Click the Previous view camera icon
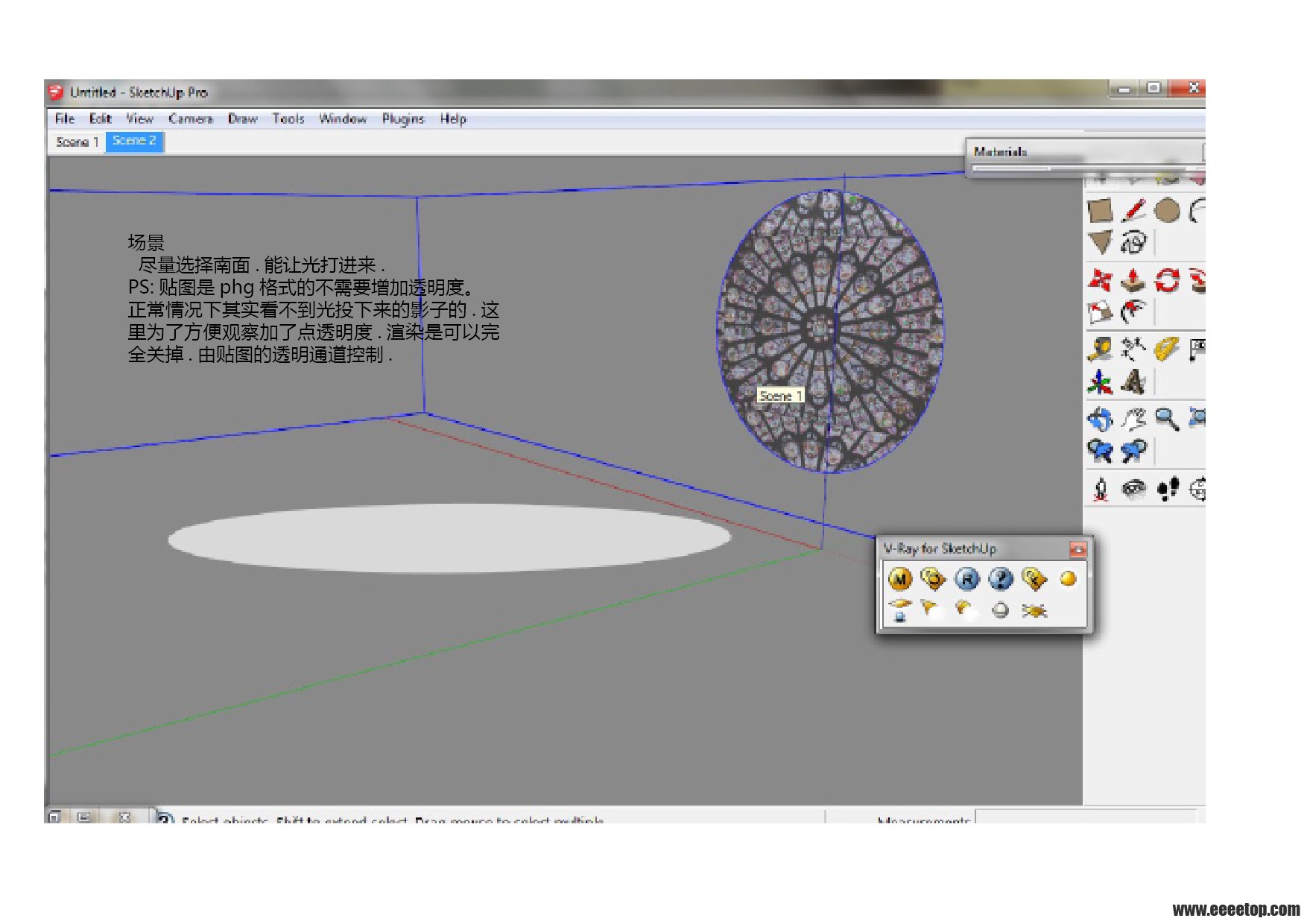 [x=1100, y=451]
